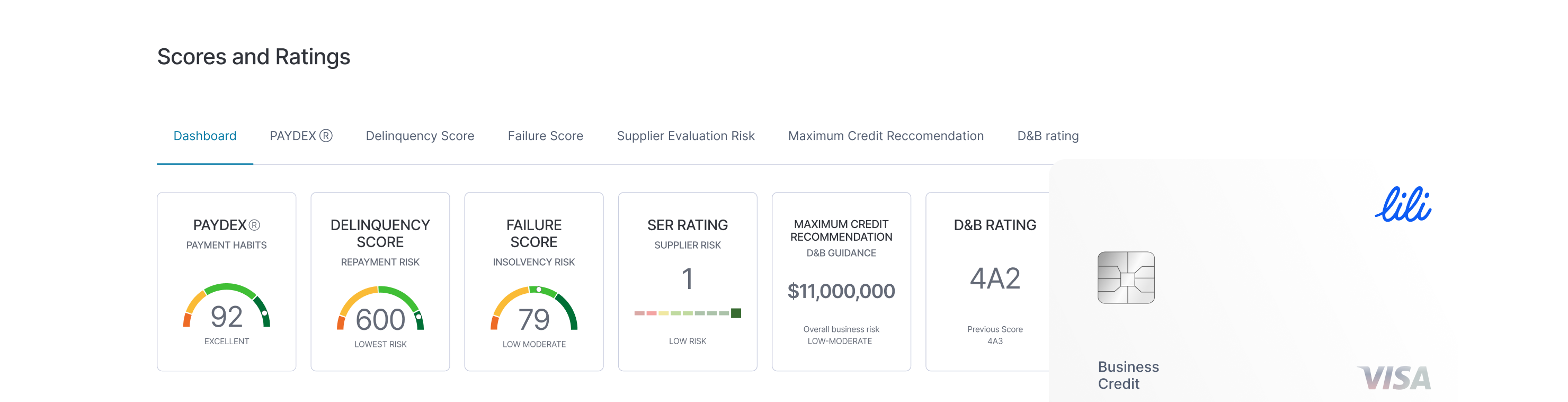Click the Lili logo on the card
Screen dimensions: 1568x402
[1403, 205]
